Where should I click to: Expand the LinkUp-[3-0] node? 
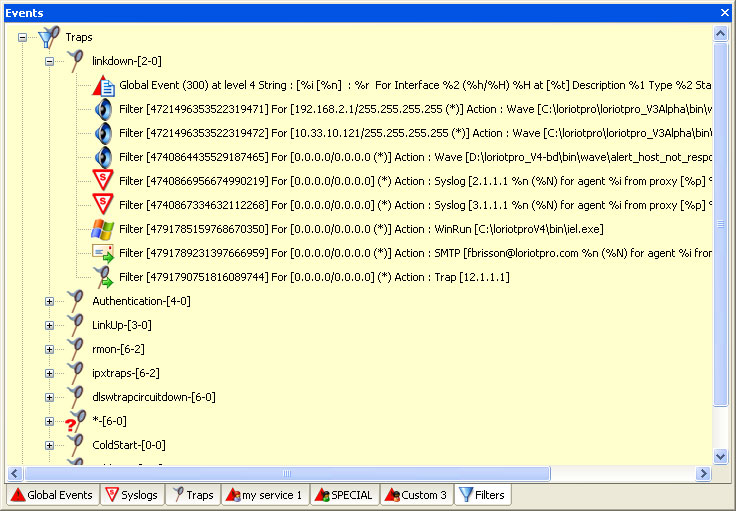pos(49,325)
